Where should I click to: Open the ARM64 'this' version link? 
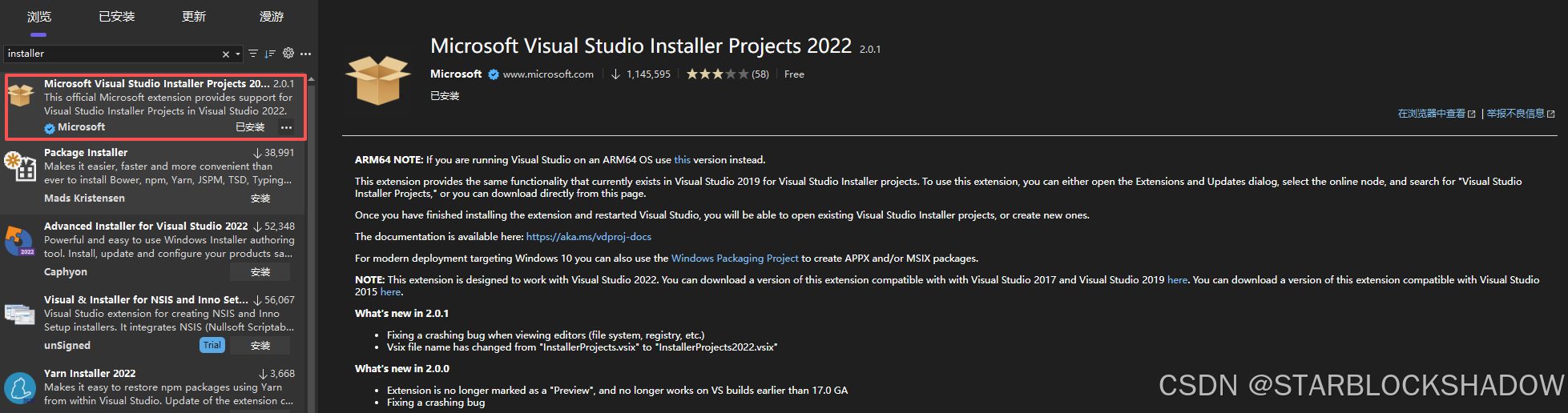pos(682,160)
